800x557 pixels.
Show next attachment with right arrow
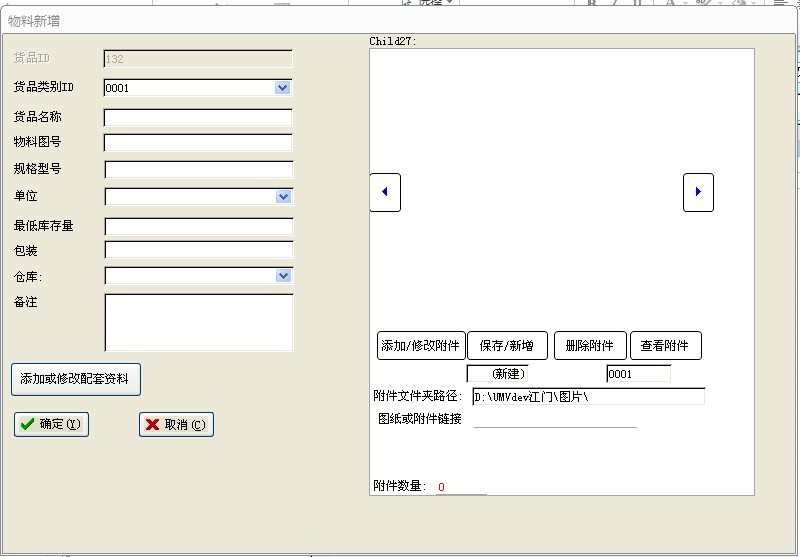698,192
